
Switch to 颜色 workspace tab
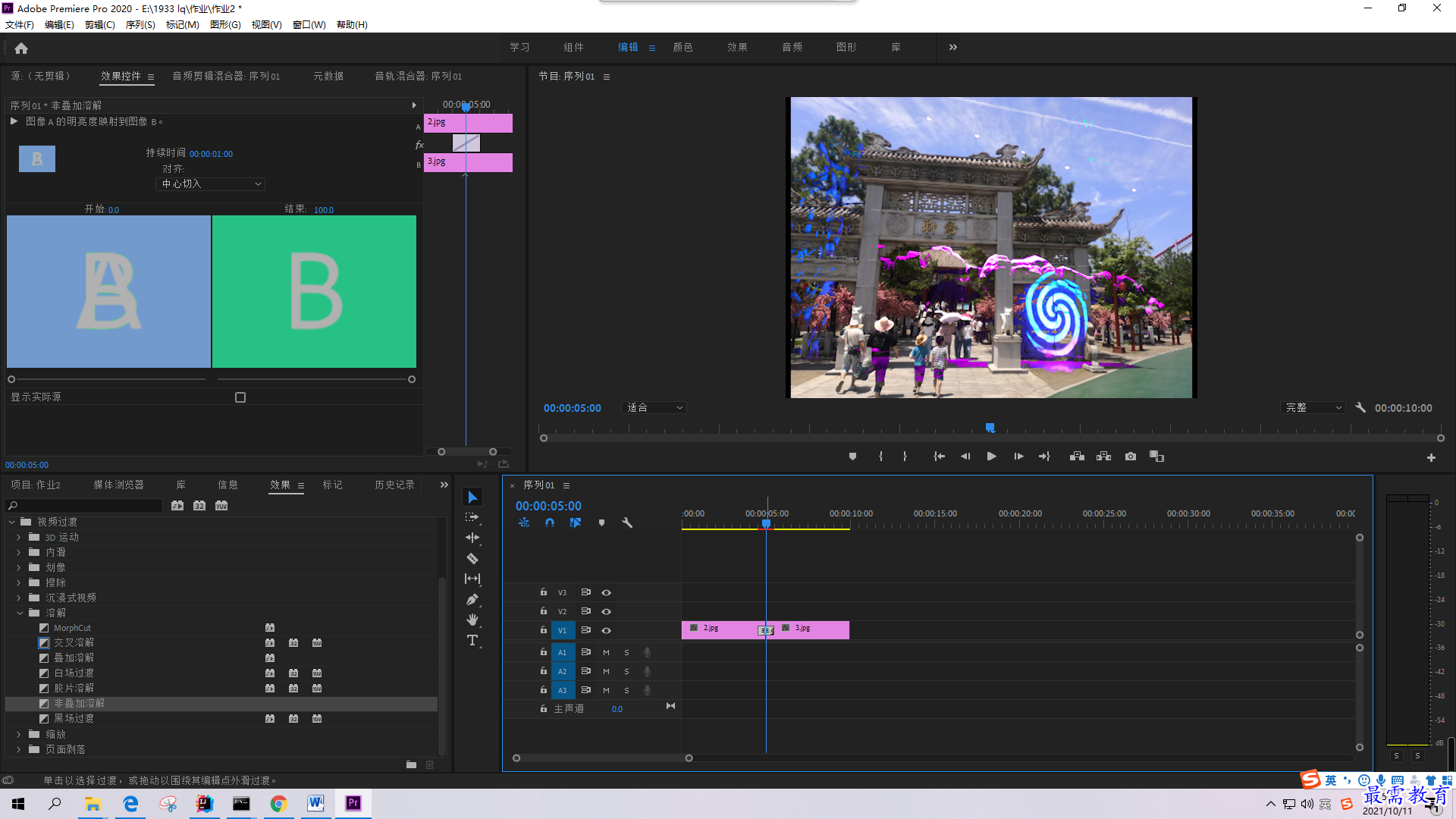682,47
